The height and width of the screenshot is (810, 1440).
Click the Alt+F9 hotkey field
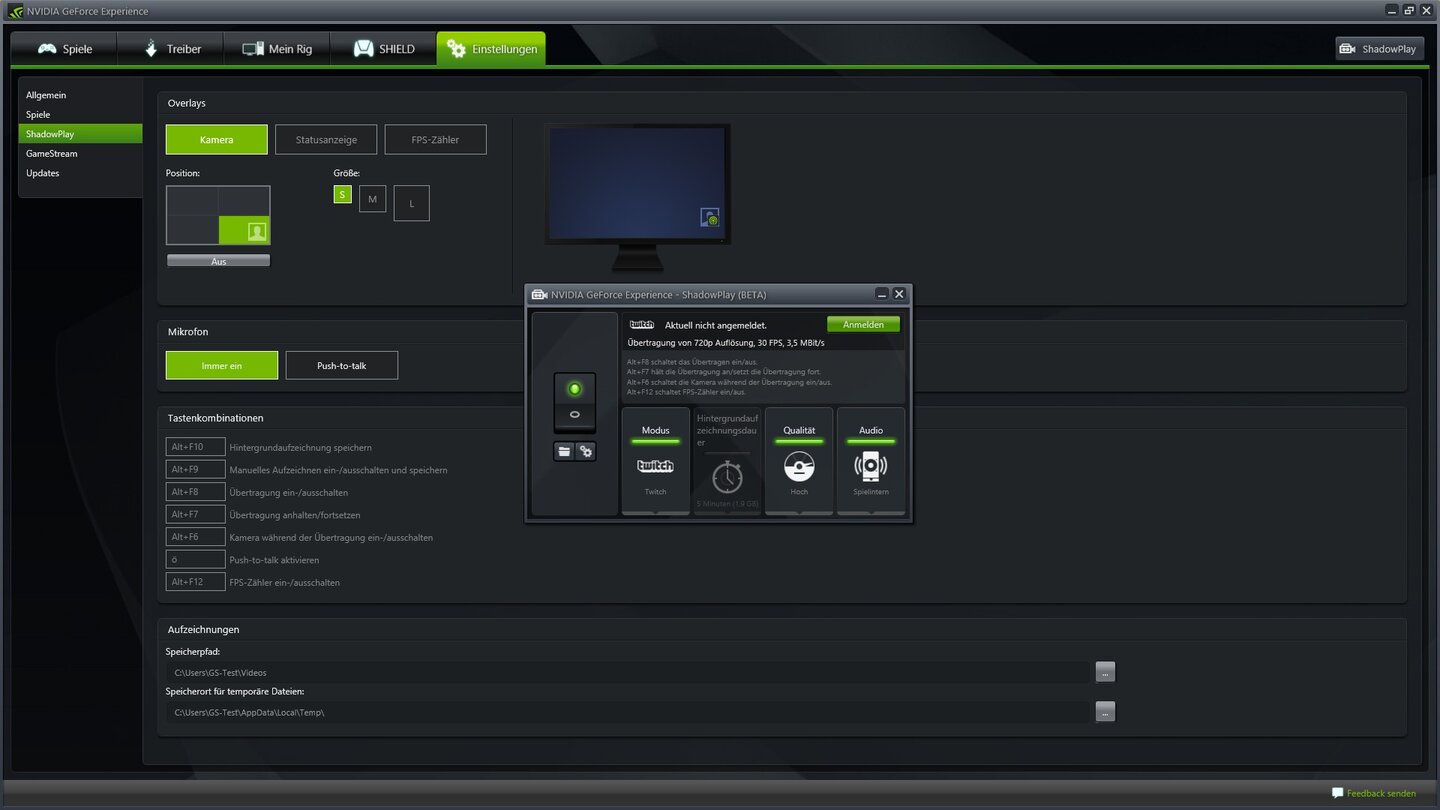196,469
